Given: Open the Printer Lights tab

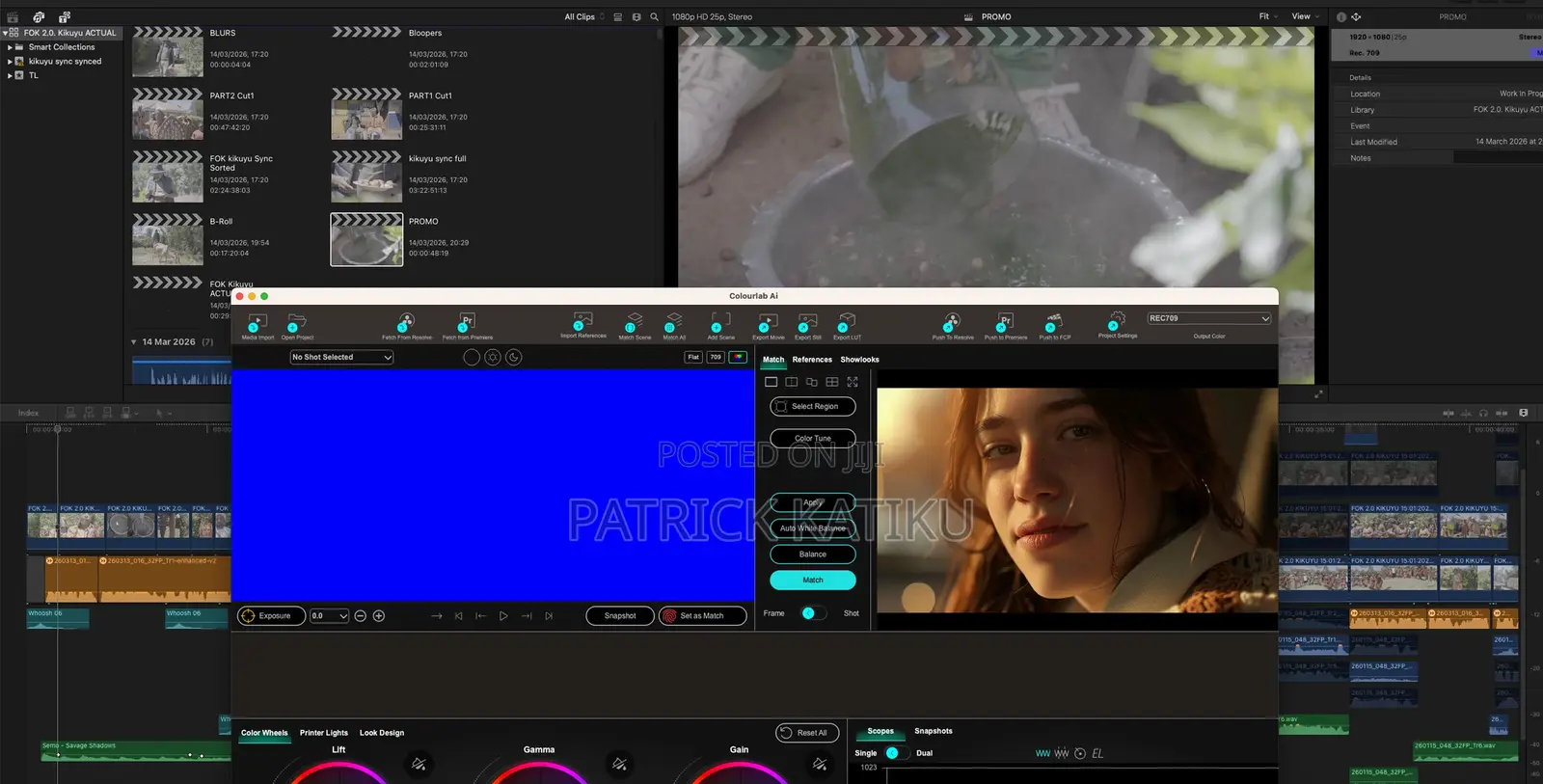Looking at the screenshot, I should coord(324,733).
